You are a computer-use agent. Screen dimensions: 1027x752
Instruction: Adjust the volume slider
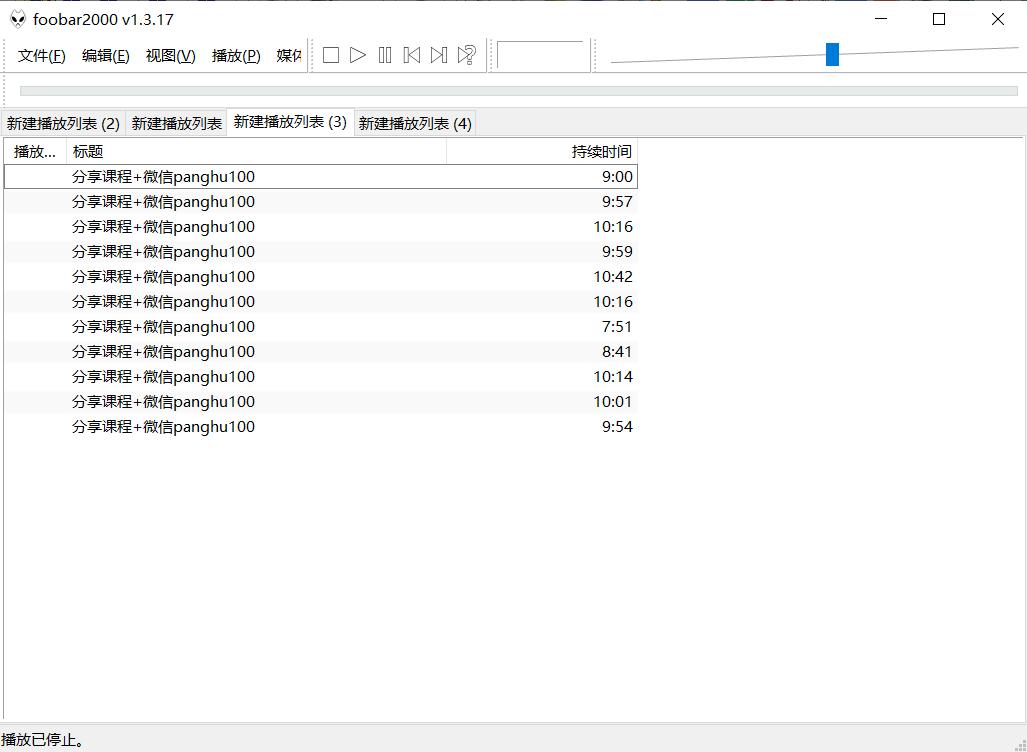pos(832,54)
